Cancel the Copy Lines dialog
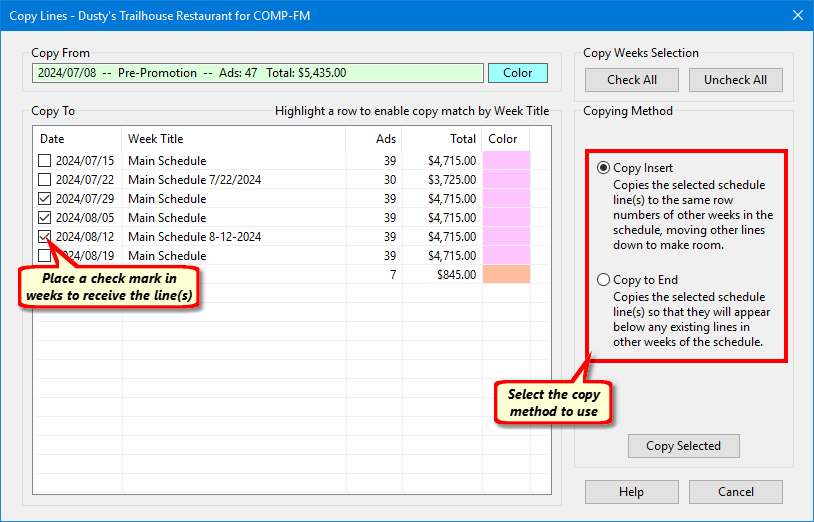Image resolution: width=814 pixels, height=522 pixels. tap(736, 491)
